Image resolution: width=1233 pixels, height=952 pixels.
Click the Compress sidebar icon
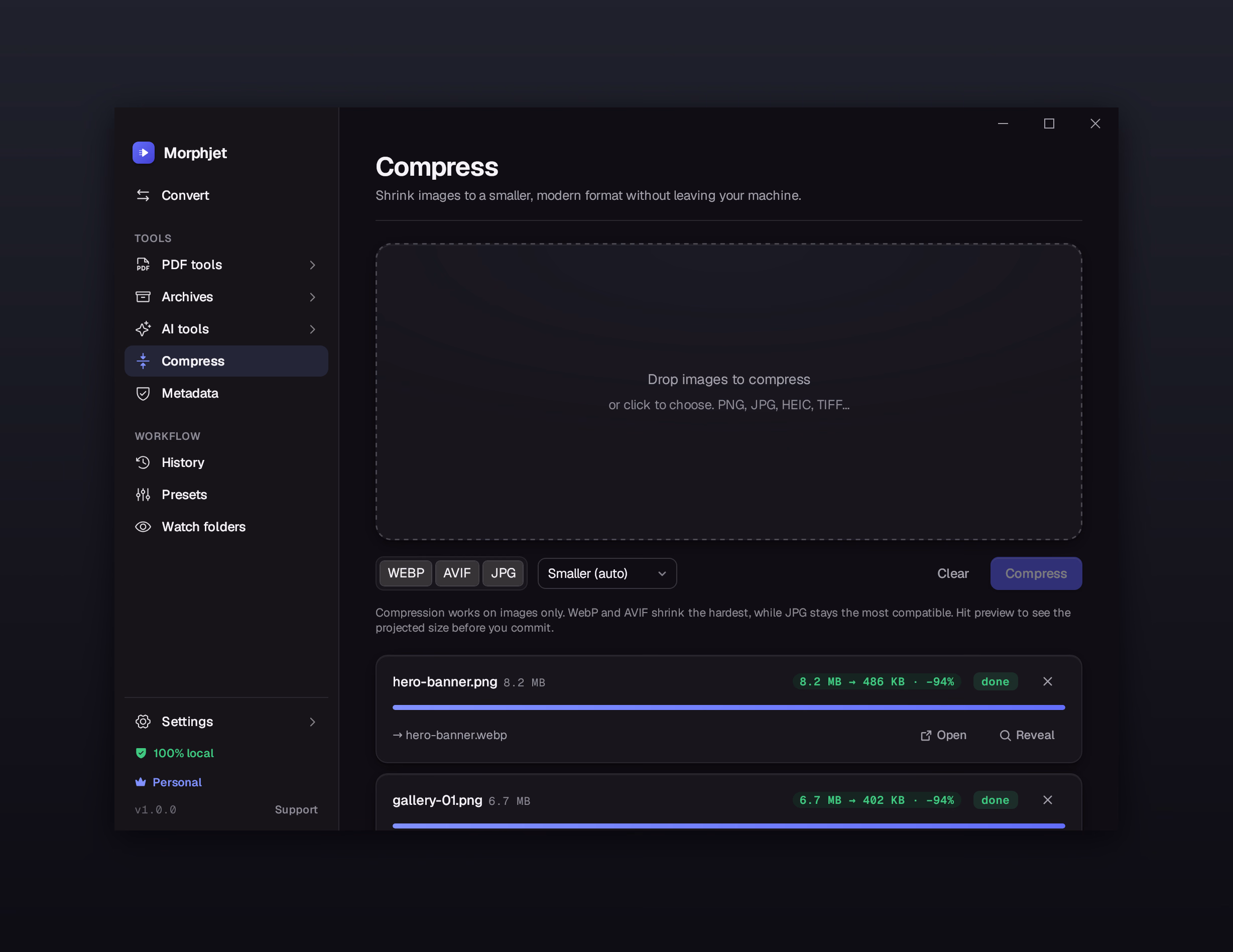(x=143, y=361)
